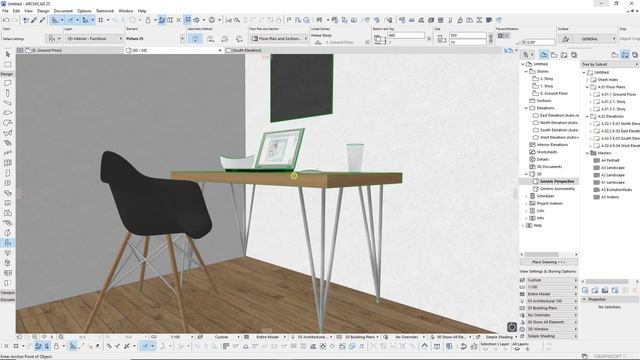
Task: Click the Worksheets icon in Navigator tree
Action: click(x=532, y=152)
